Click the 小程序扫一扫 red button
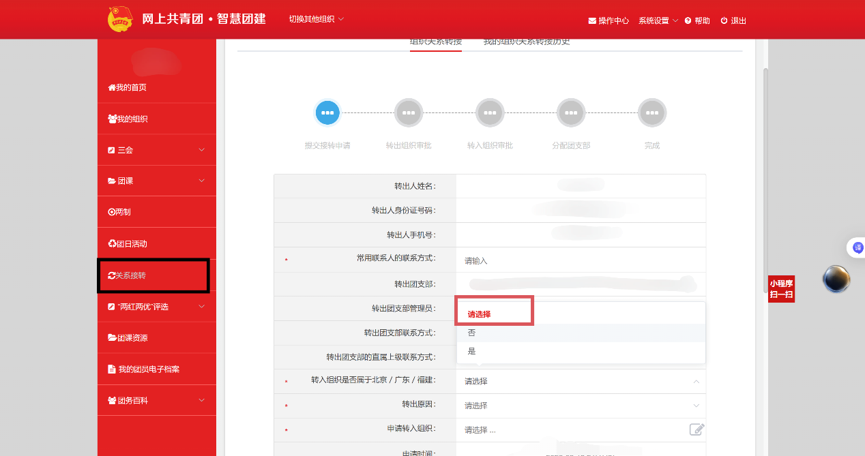The width and height of the screenshot is (865, 456). tap(781, 289)
